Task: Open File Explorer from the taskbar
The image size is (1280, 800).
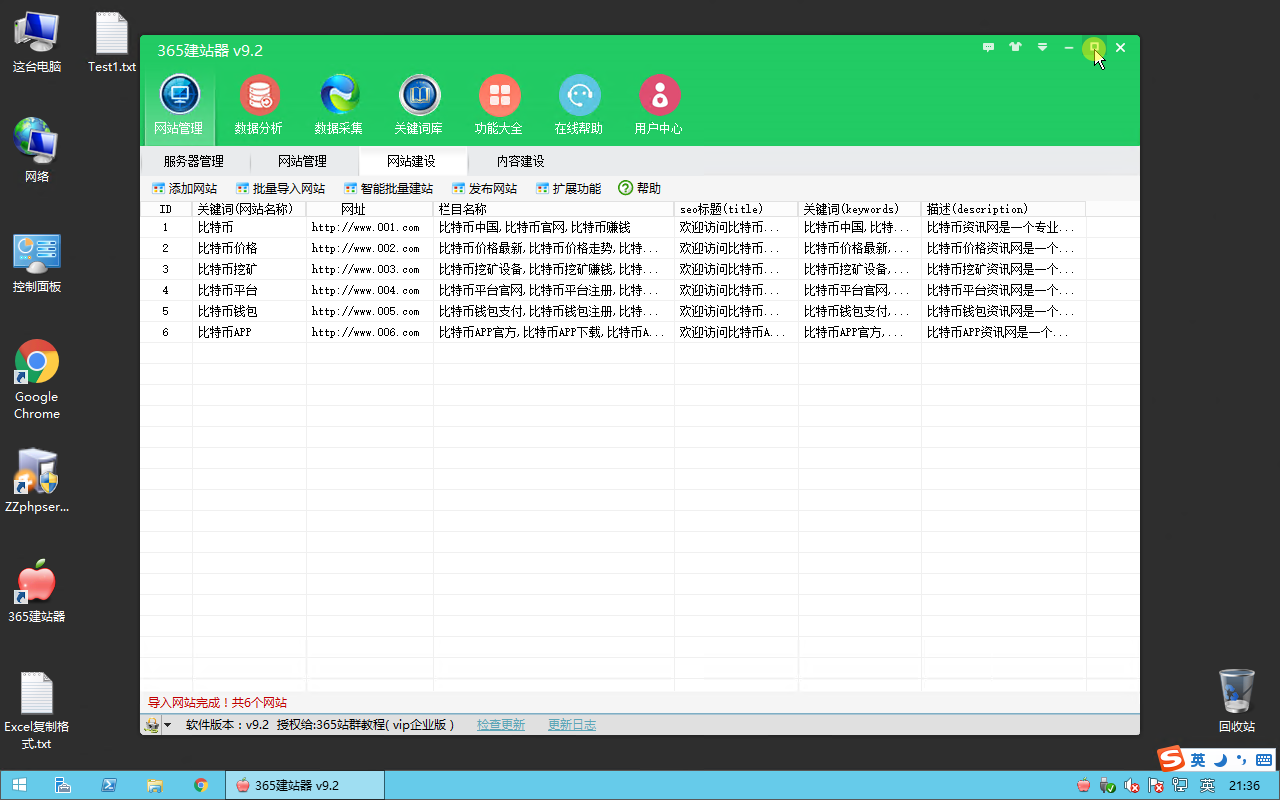Action: pyautogui.click(x=155, y=785)
